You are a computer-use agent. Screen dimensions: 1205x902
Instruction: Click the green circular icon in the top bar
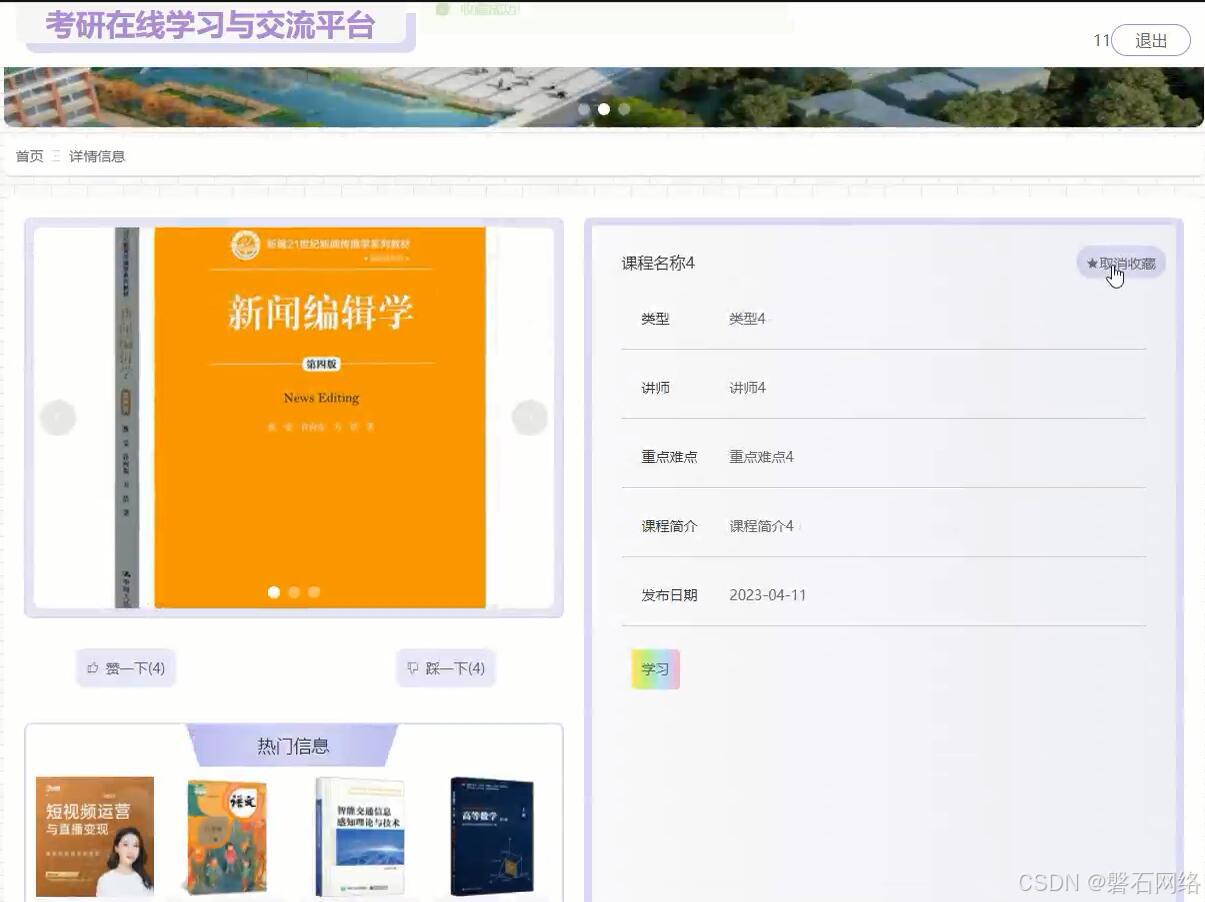(x=443, y=8)
